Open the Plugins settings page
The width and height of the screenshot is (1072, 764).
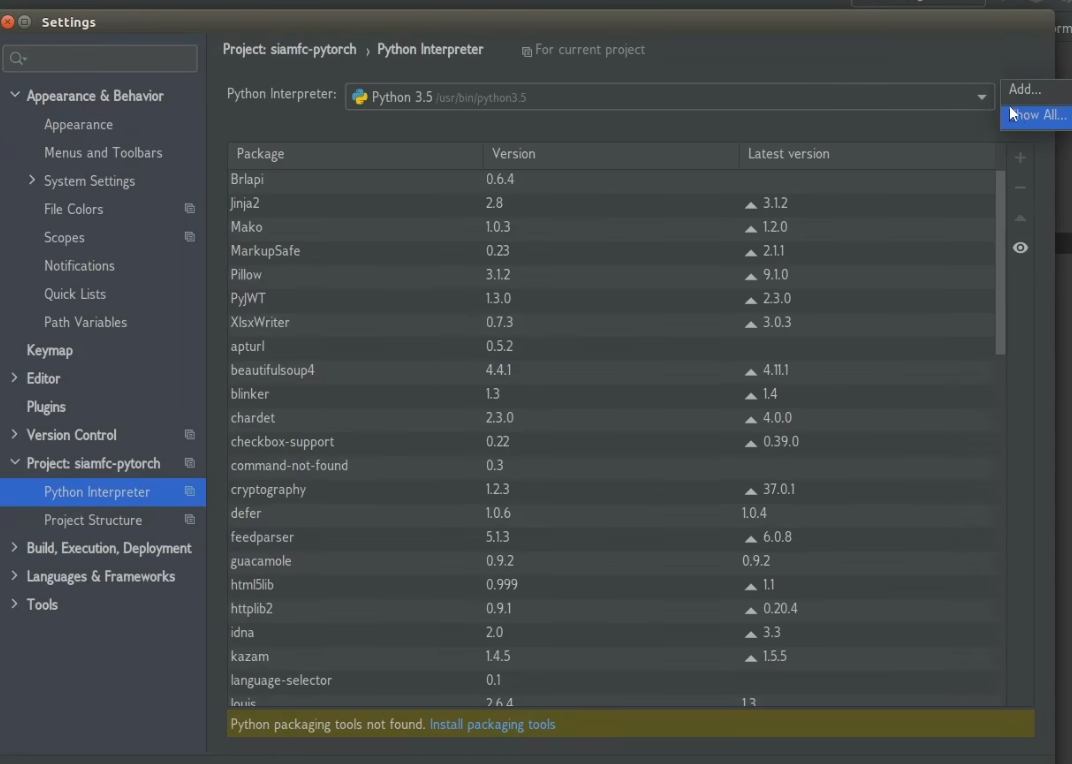(x=46, y=406)
